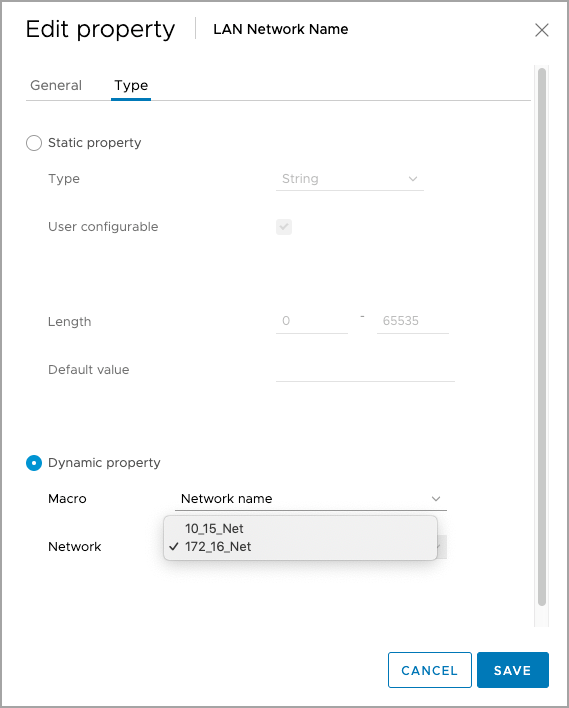Click the LAN Network Name title text
This screenshot has width=569, height=708.
[x=280, y=29]
